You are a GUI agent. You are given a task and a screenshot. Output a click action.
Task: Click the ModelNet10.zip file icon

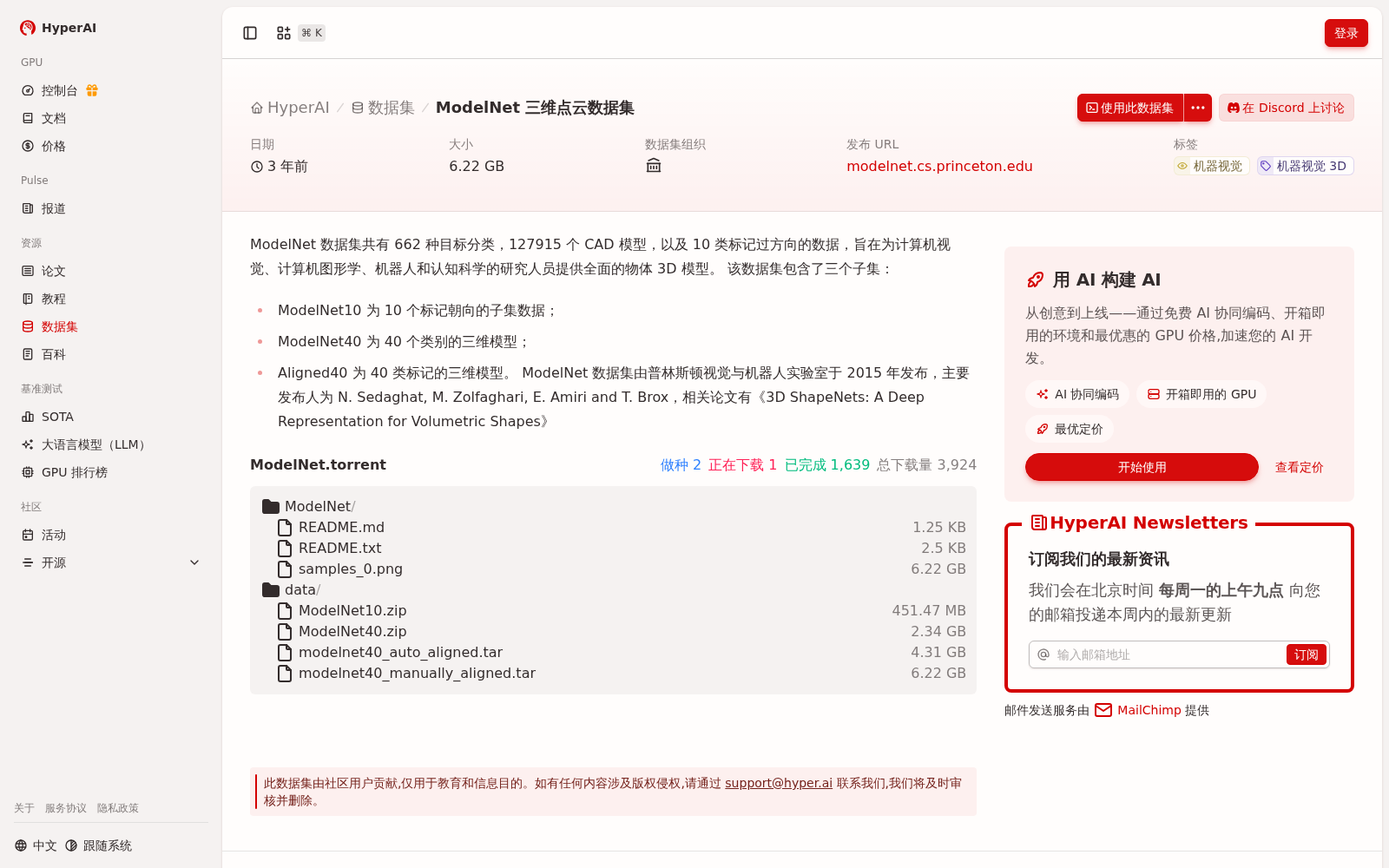(x=285, y=611)
